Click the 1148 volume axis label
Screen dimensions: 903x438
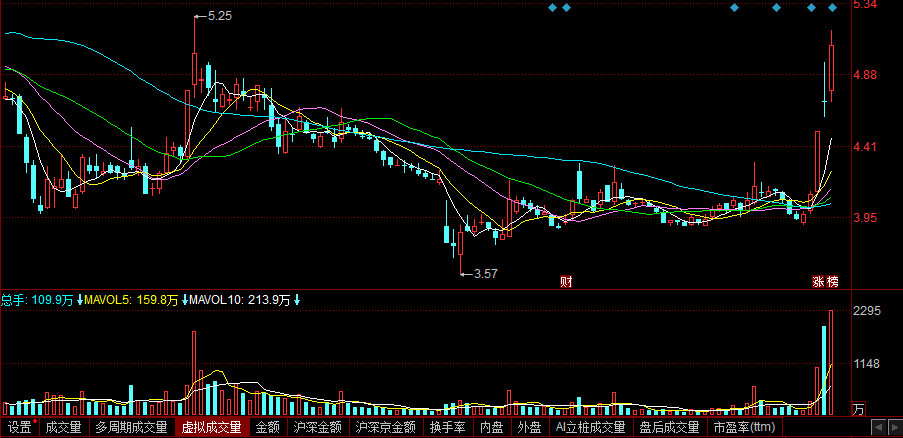[x=867, y=364]
